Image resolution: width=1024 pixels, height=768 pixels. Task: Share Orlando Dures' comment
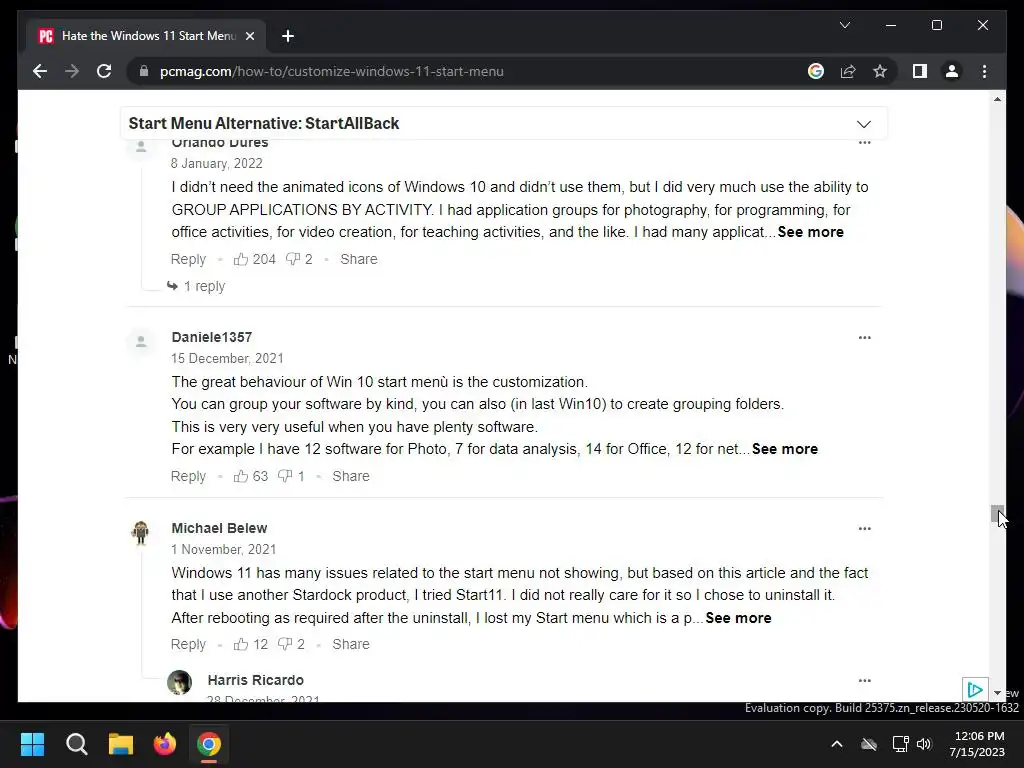(x=359, y=259)
